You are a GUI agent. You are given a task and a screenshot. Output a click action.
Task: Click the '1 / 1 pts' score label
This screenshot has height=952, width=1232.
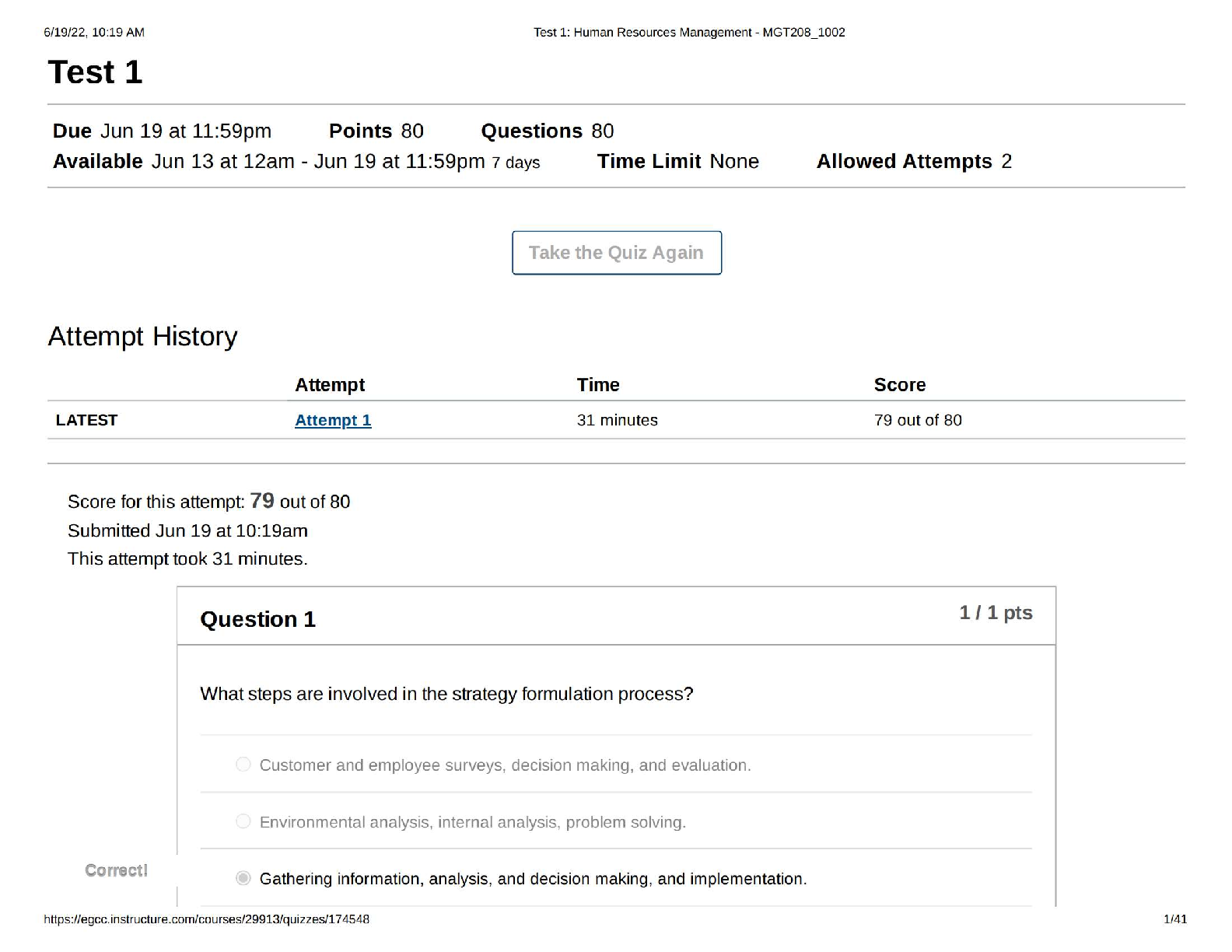(996, 613)
